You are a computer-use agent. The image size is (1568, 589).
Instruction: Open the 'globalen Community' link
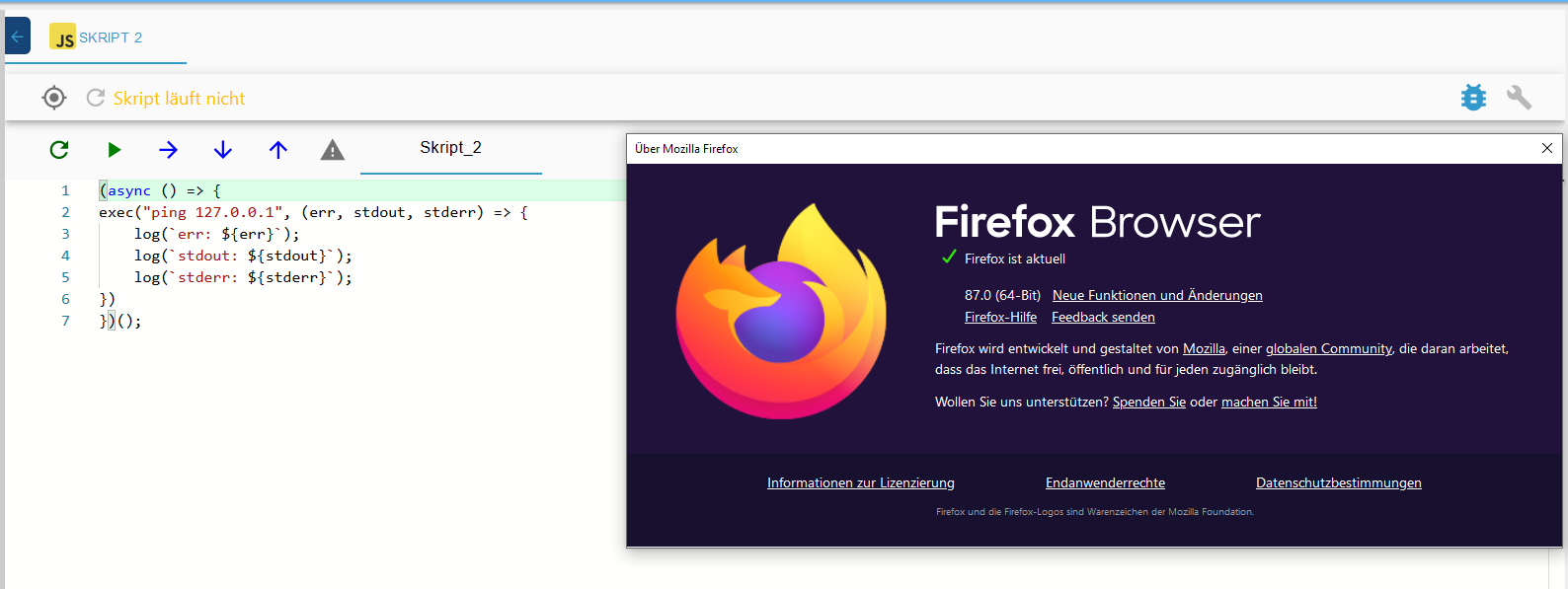click(1329, 348)
